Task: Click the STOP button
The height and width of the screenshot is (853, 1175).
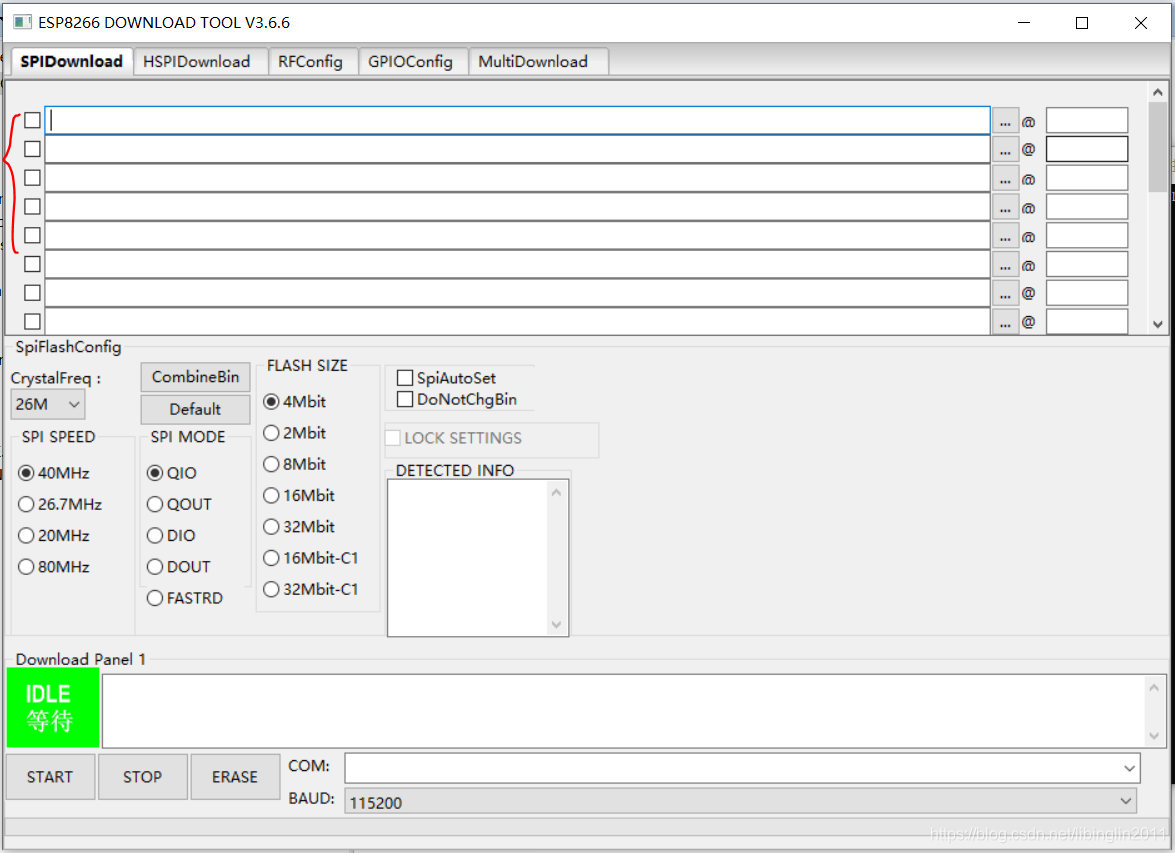Action: click(x=142, y=777)
